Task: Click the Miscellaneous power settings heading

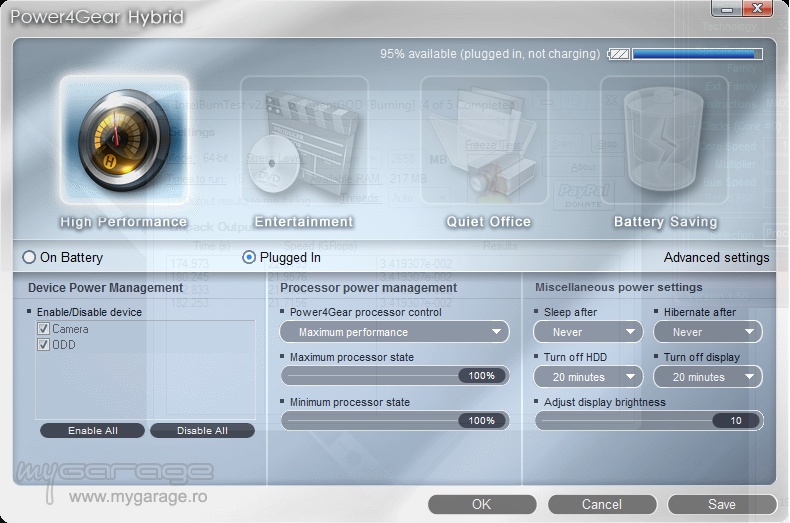Action: 619,287
